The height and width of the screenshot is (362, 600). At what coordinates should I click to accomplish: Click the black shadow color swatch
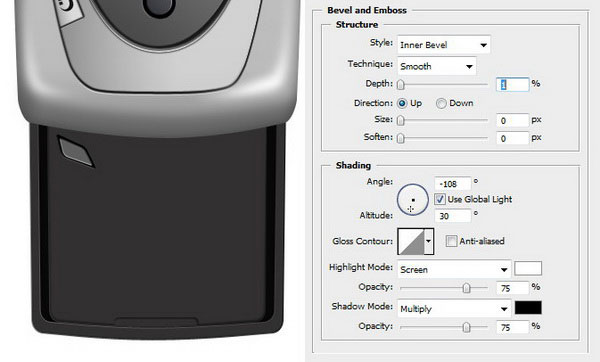click(x=528, y=308)
